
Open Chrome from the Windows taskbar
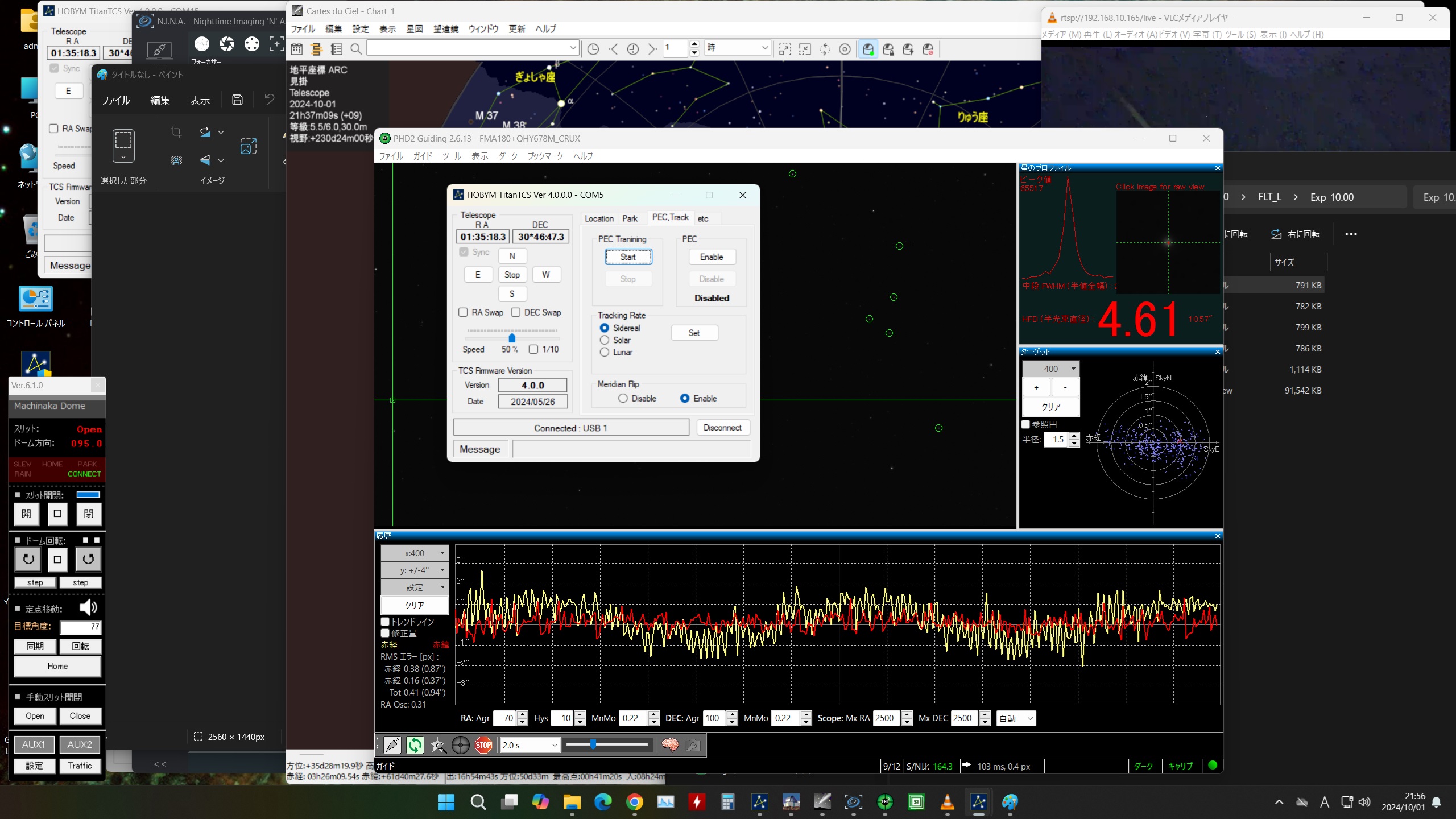(x=635, y=802)
